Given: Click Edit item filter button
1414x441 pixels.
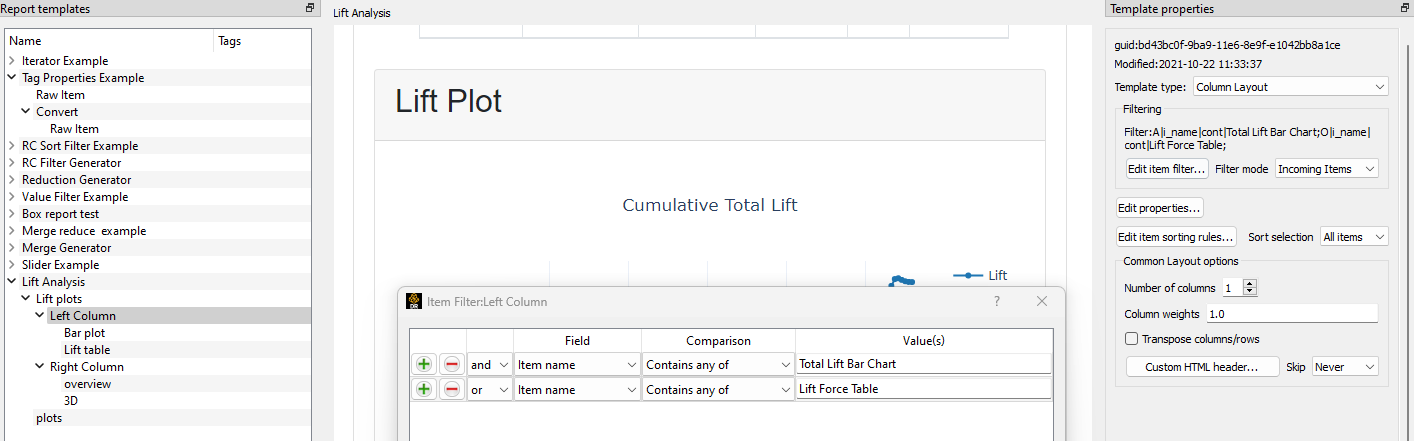Looking at the screenshot, I should coord(1167,169).
